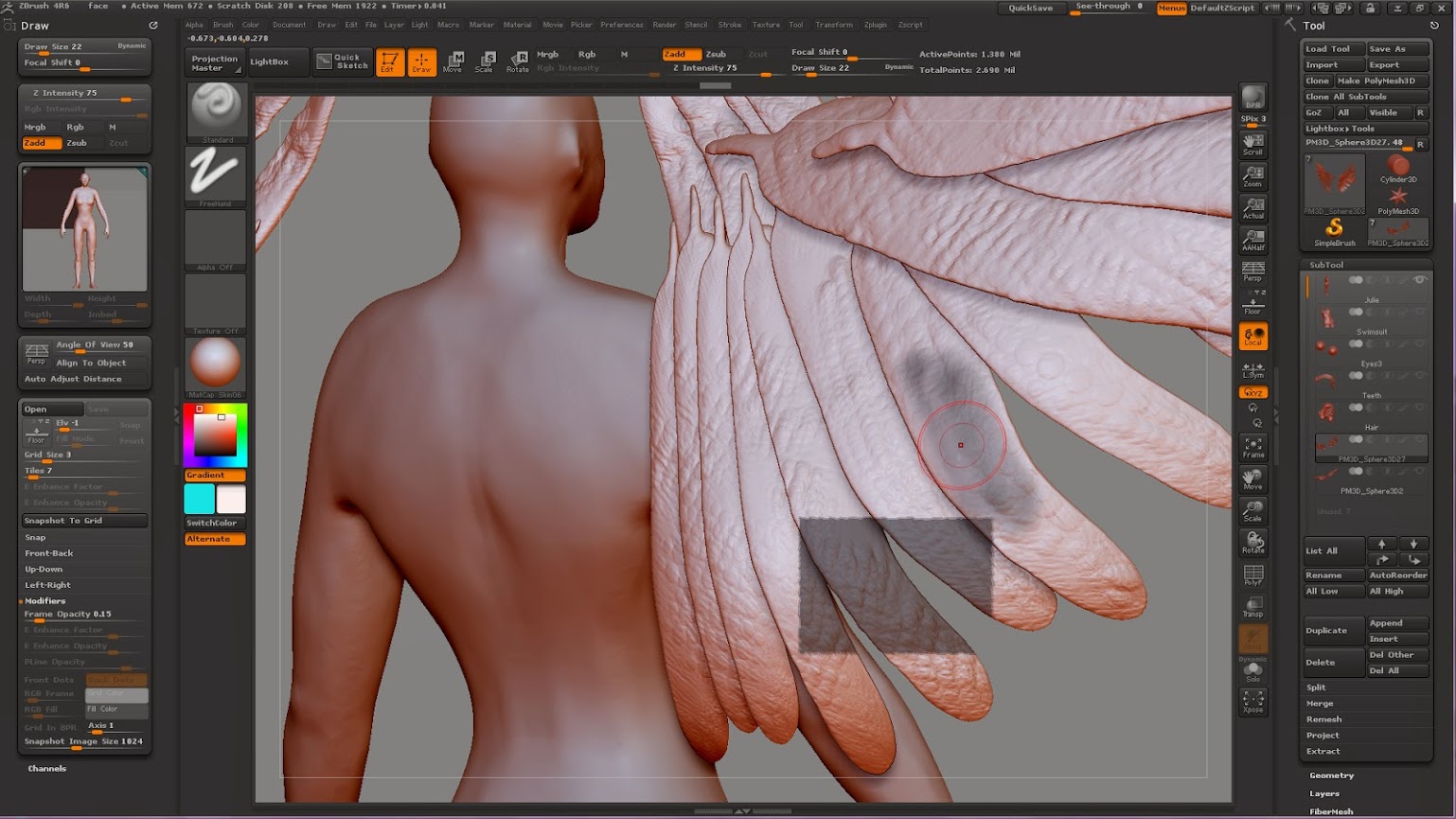Screen dimensions: 1456x819
Task: Open the Projection Master dropdown
Action: (214, 63)
